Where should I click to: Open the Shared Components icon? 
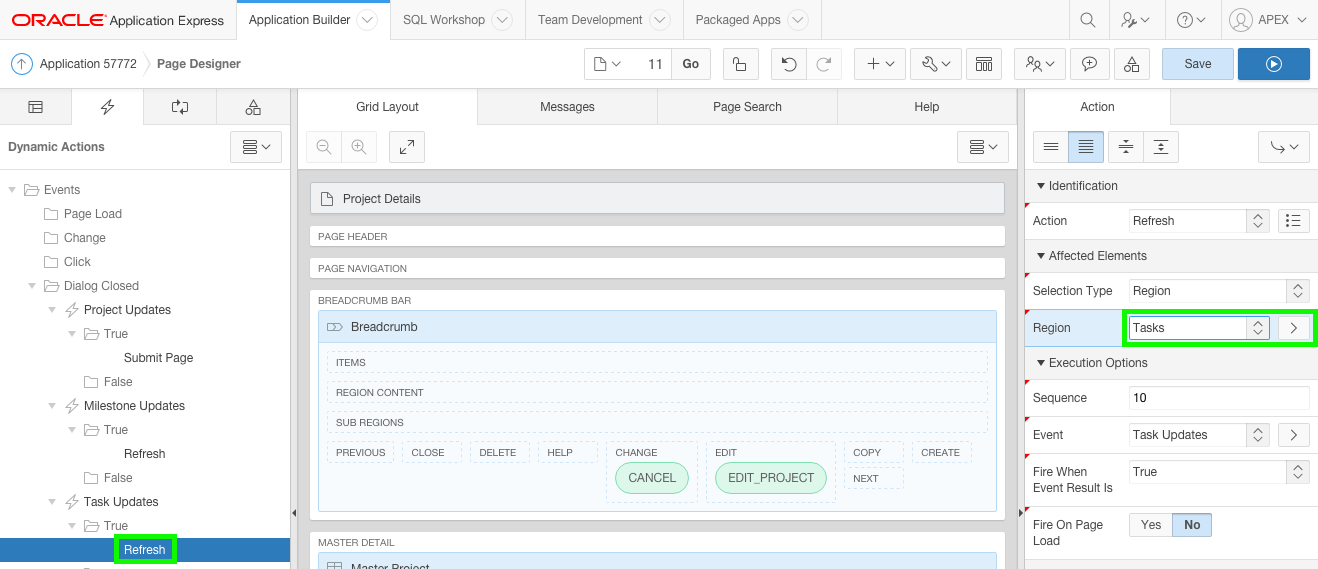1131,64
